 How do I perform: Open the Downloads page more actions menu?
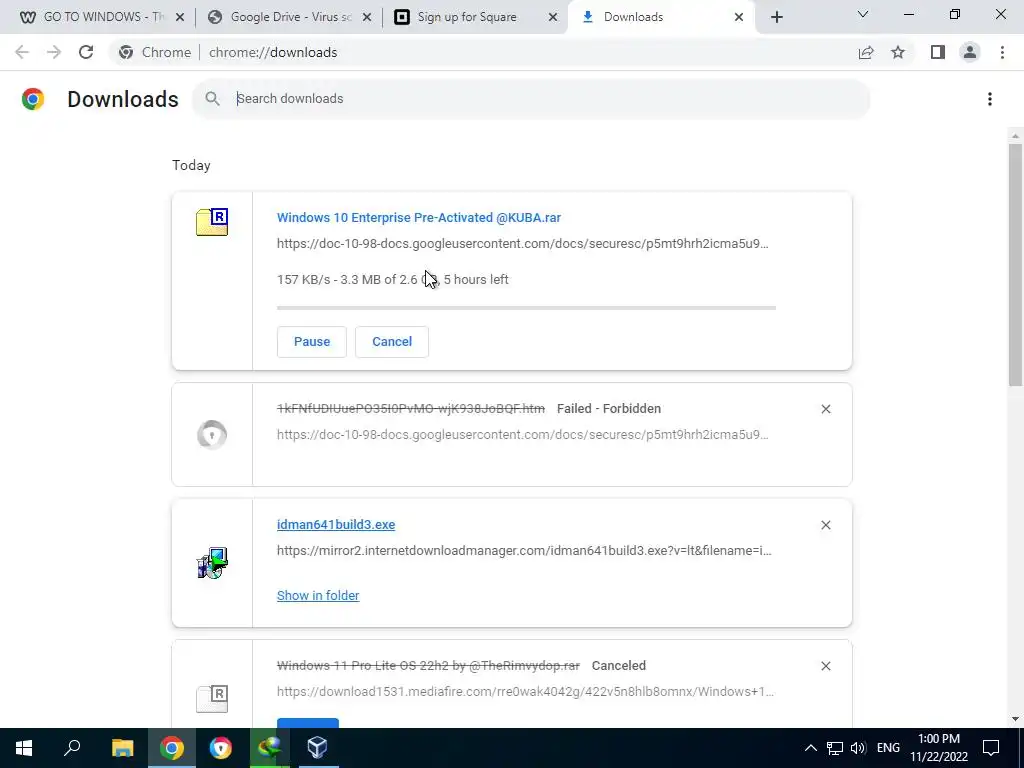[x=990, y=99]
